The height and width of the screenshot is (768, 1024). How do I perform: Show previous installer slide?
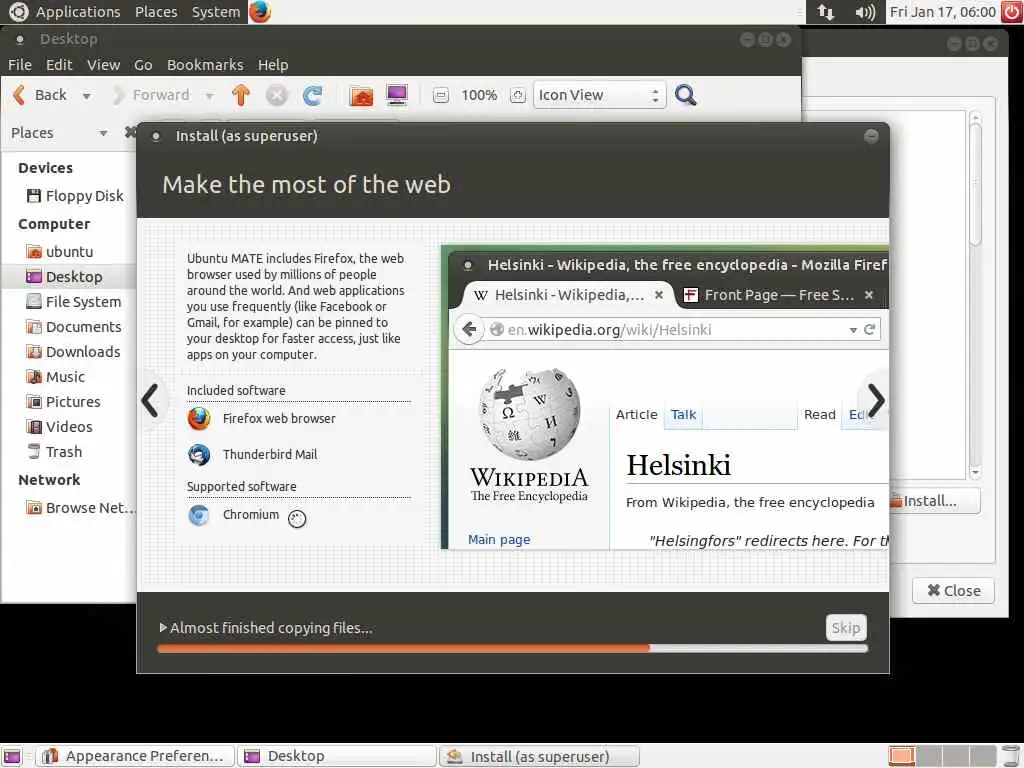coord(150,400)
